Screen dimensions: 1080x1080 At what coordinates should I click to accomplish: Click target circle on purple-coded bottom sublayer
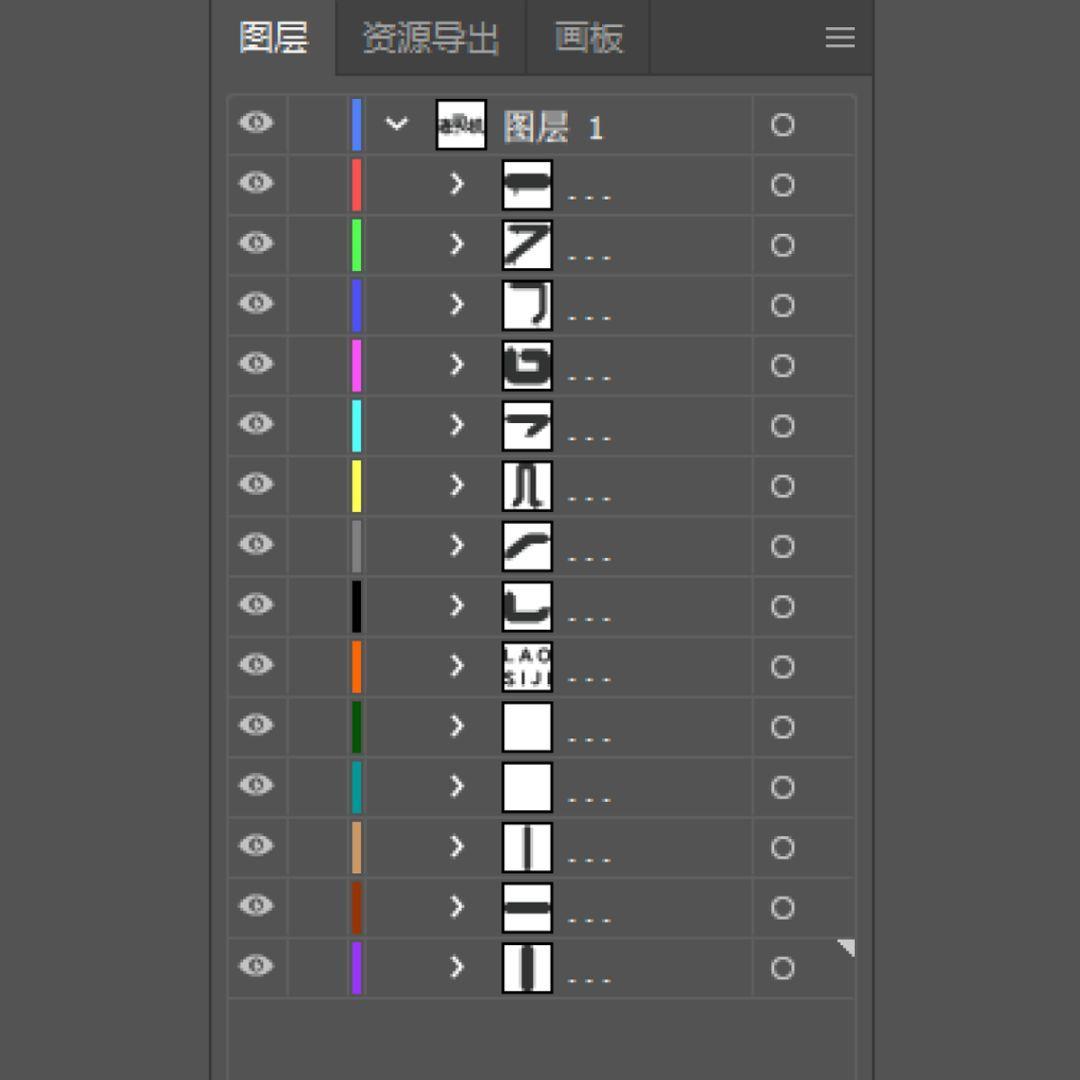(782, 968)
